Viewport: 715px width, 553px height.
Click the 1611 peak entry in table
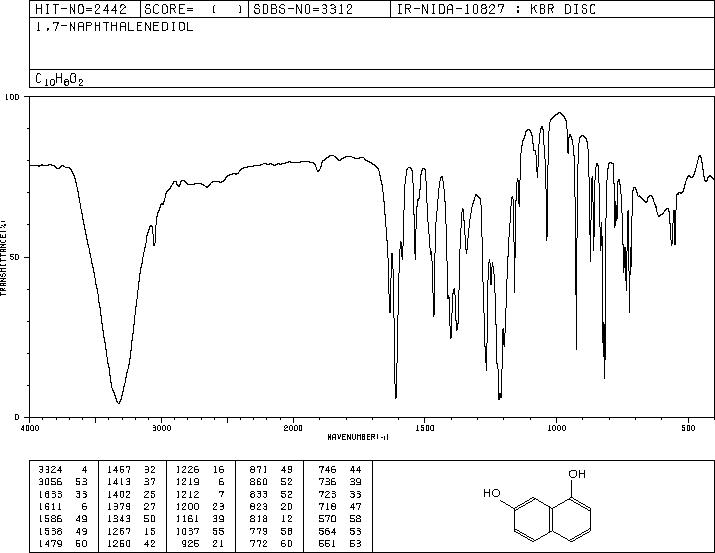63,506
